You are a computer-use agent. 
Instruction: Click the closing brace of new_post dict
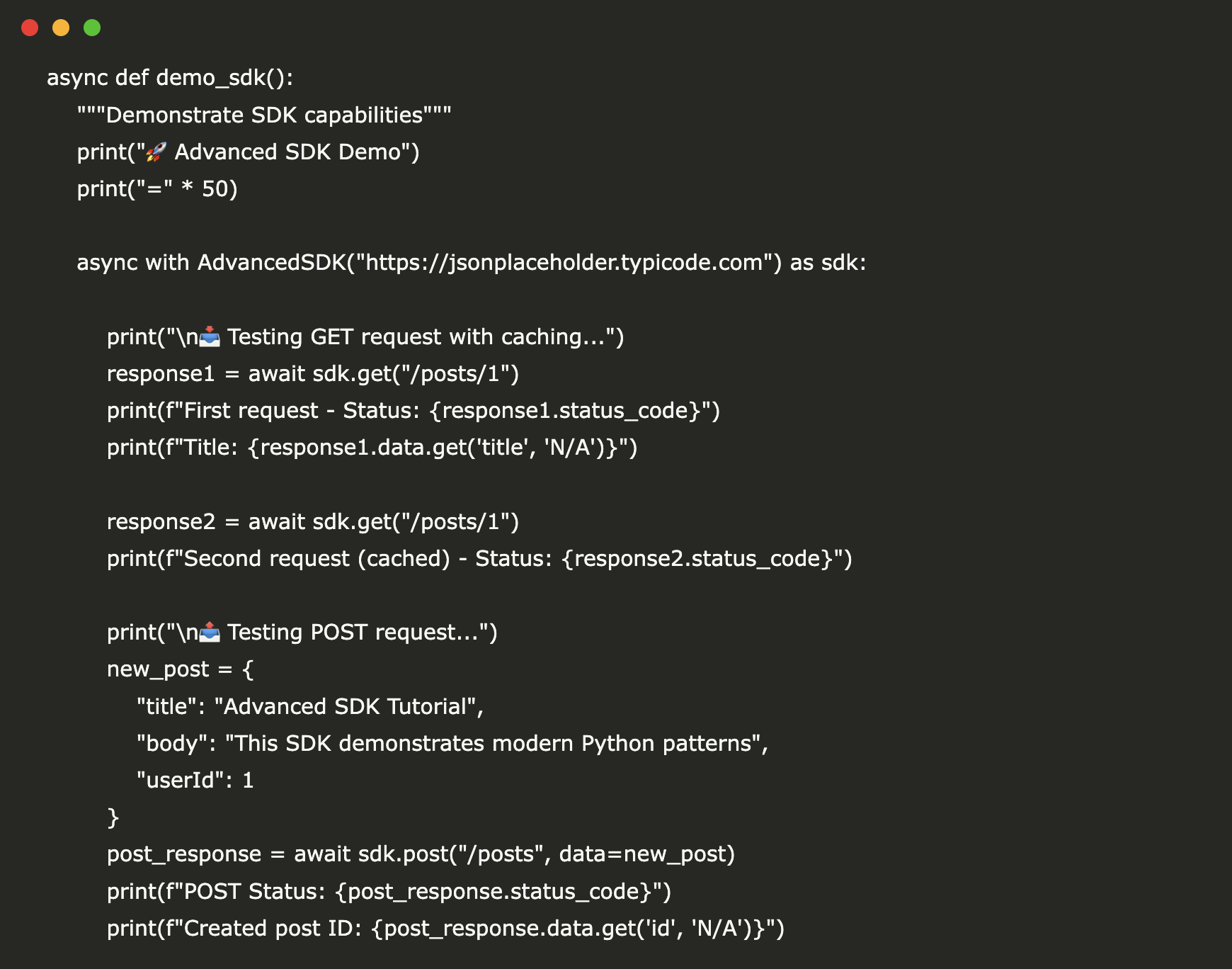tap(113, 817)
